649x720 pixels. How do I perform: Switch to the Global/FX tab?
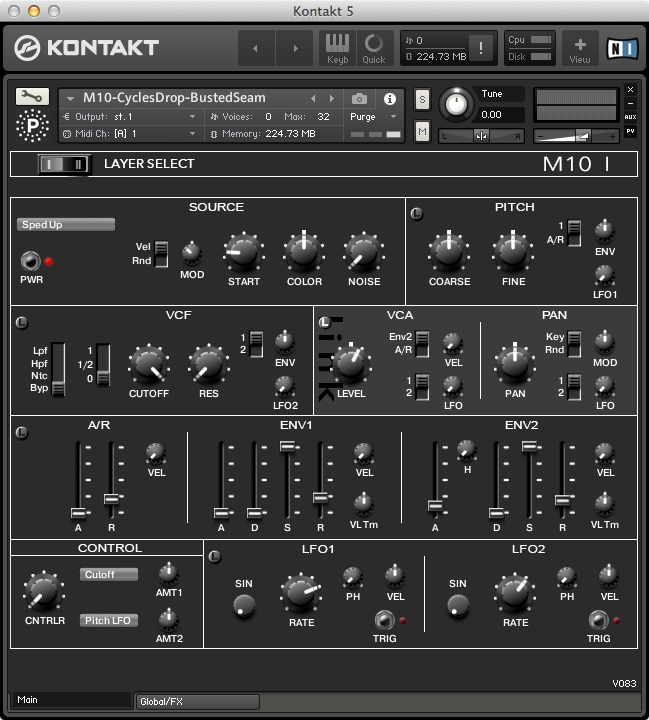point(198,702)
